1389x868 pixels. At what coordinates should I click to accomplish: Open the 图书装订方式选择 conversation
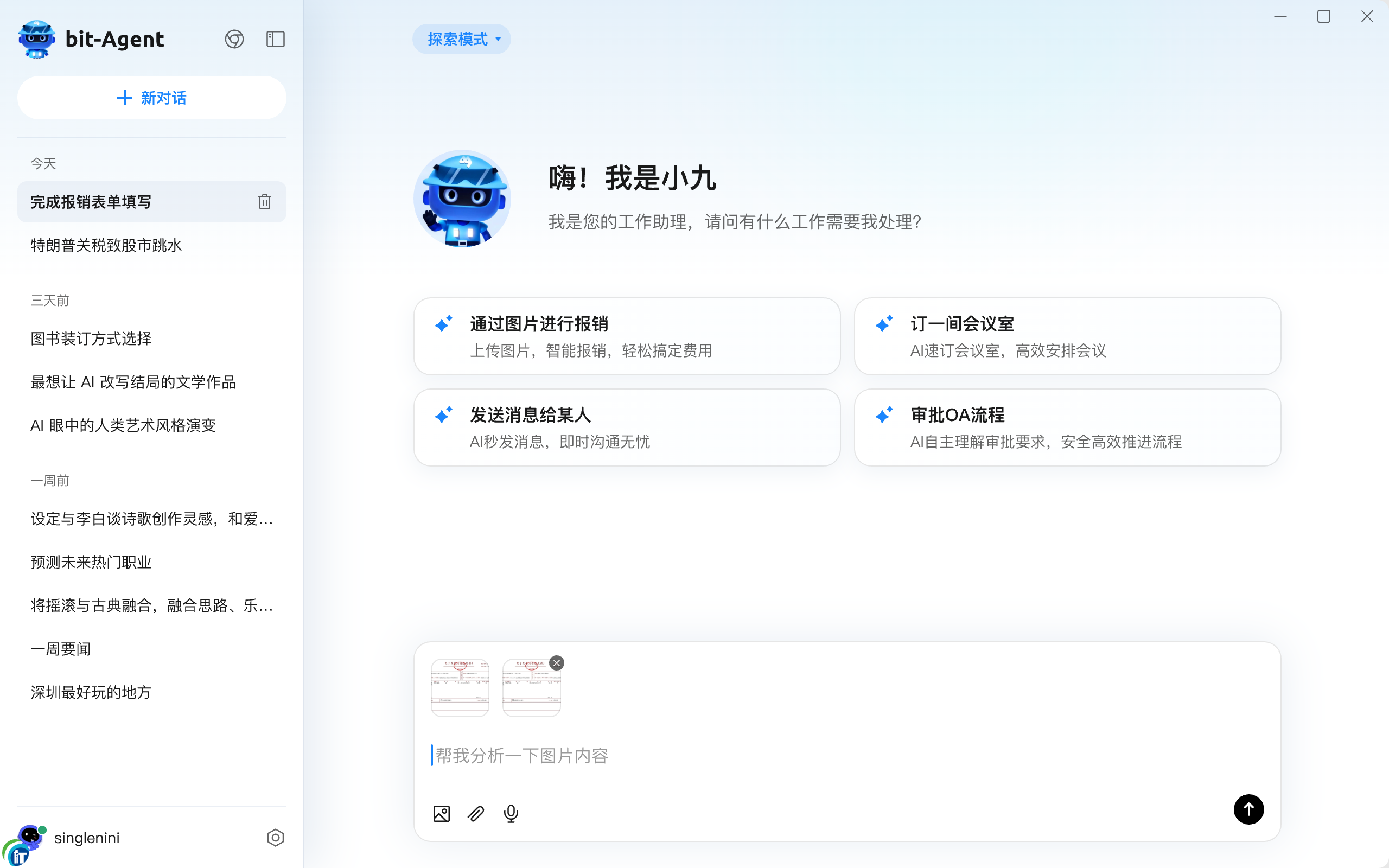pos(91,339)
